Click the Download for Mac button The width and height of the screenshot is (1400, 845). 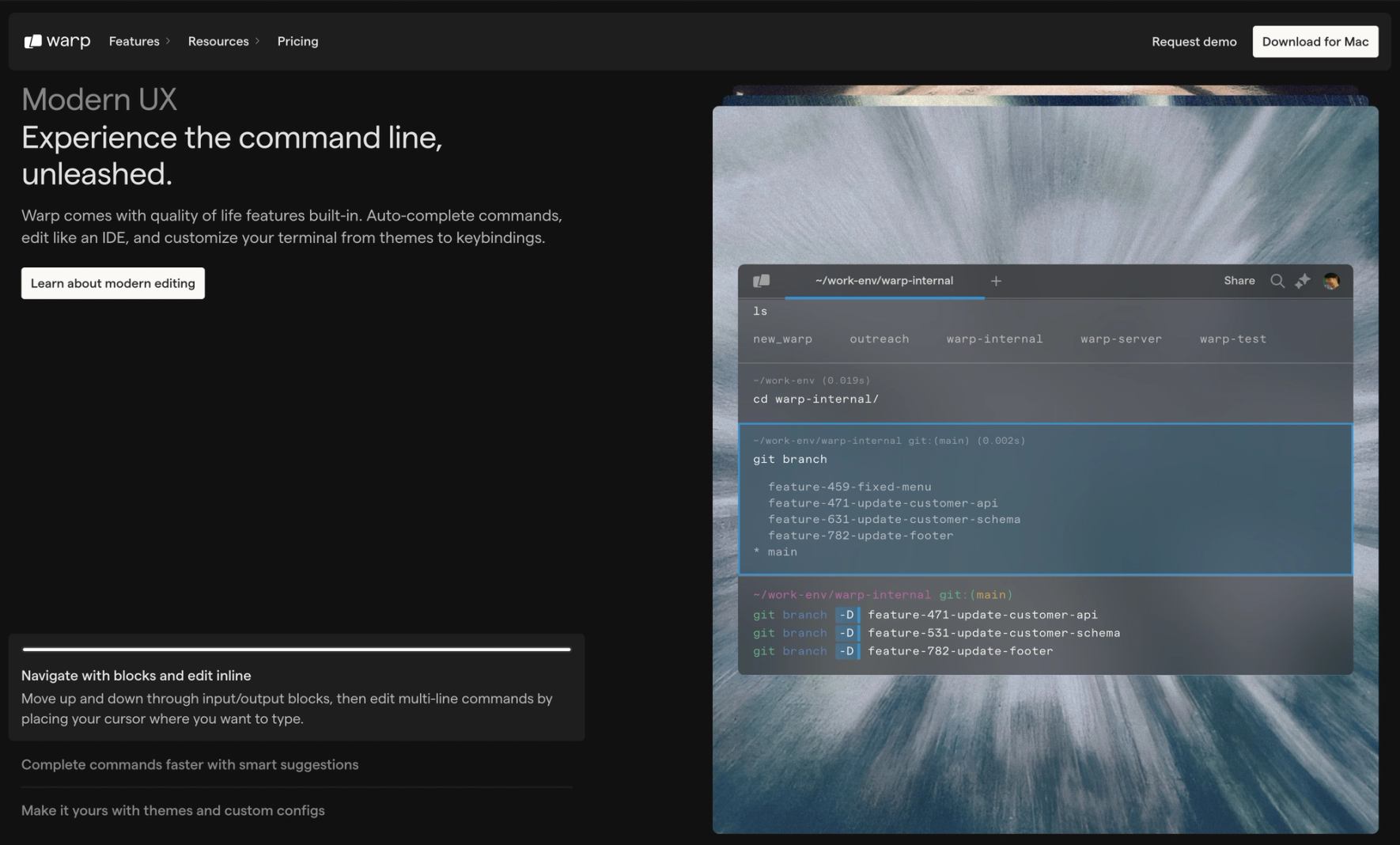point(1315,42)
